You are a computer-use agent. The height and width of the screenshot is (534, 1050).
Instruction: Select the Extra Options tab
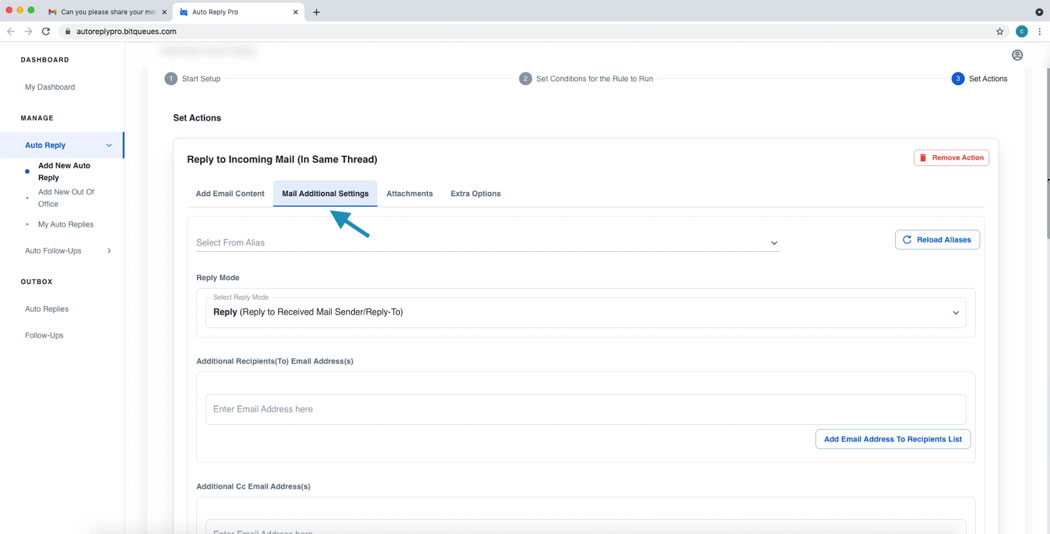click(475, 194)
